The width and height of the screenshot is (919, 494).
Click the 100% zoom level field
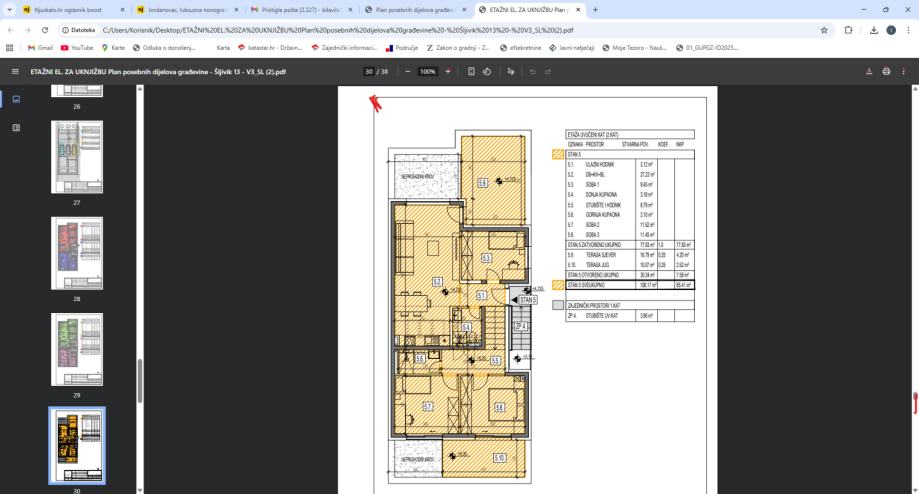click(x=427, y=71)
